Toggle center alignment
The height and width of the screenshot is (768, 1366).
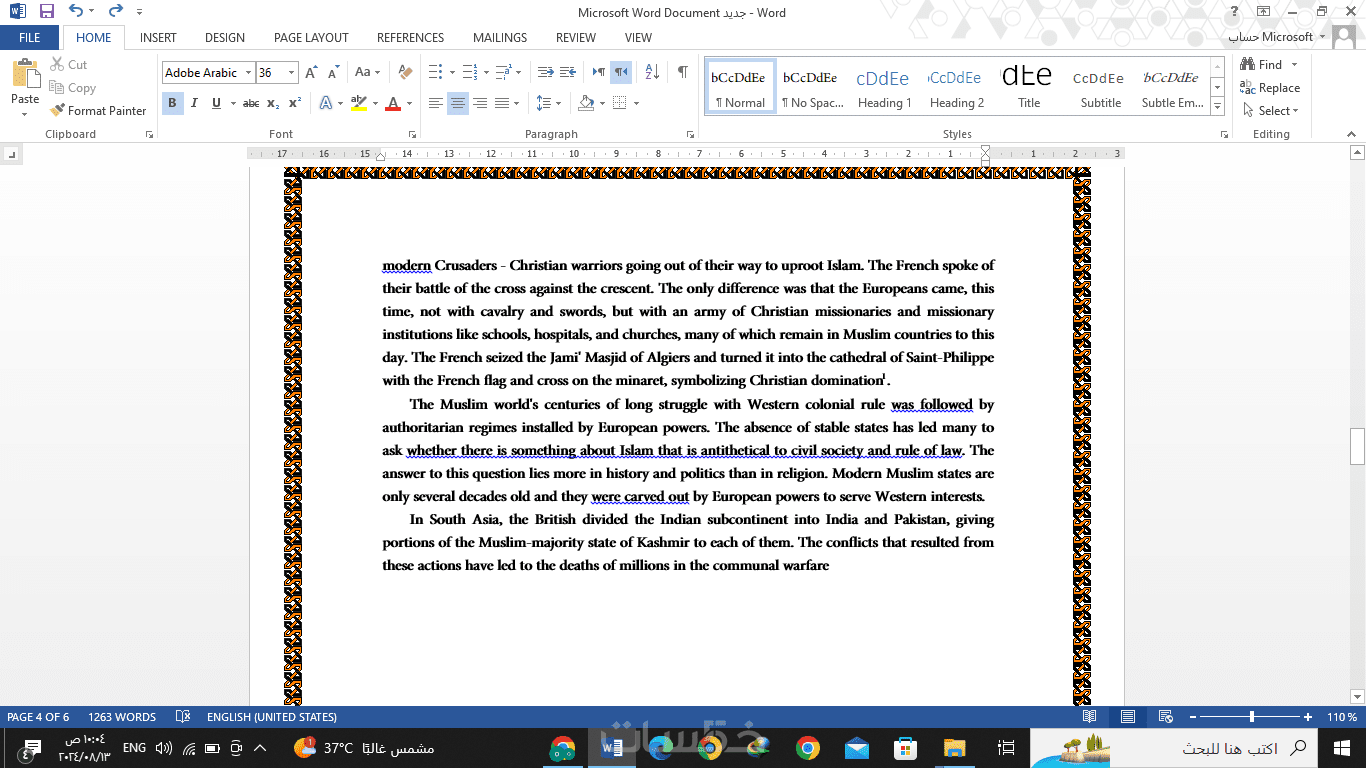pos(458,103)
